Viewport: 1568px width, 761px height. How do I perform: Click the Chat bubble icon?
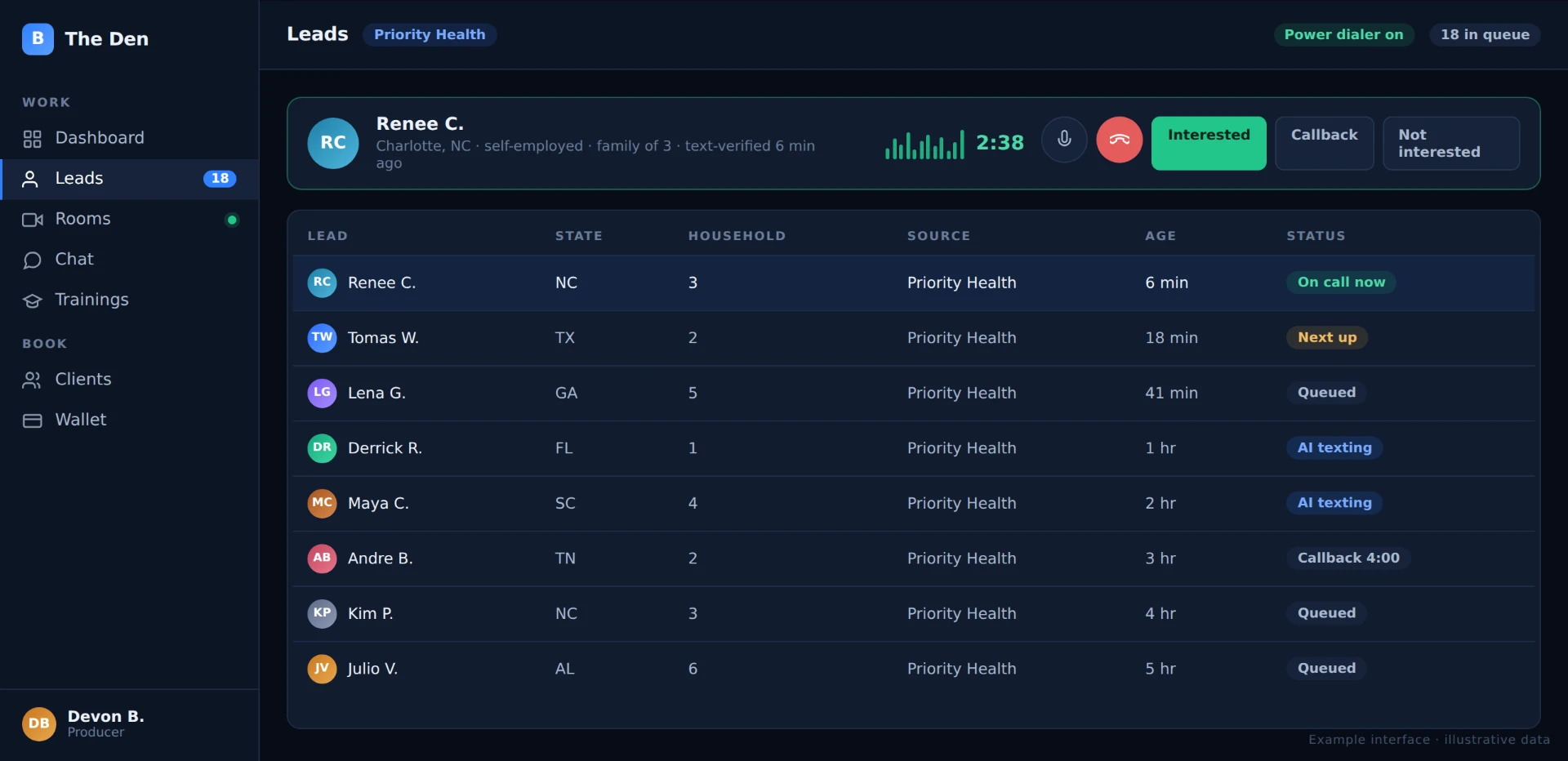click(x=32, y=260)
